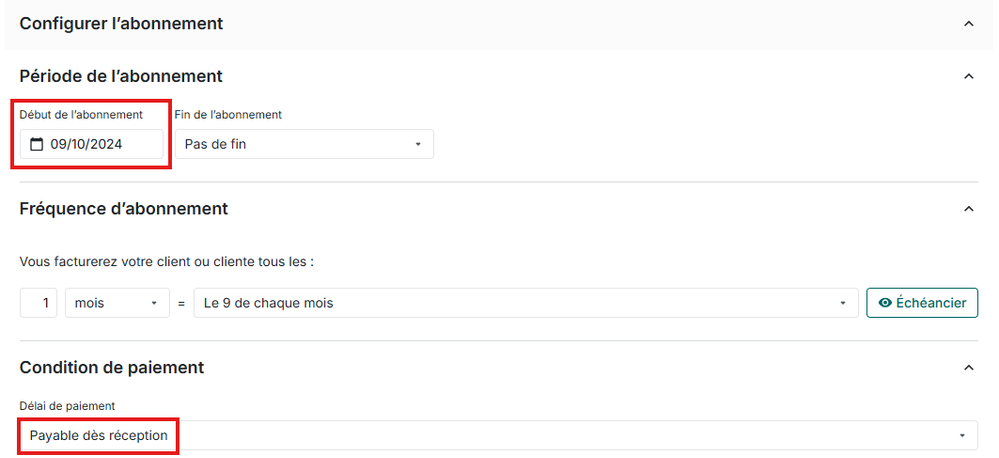Collapse the Fréquence d'abonnement section chevron

point(967,209)
